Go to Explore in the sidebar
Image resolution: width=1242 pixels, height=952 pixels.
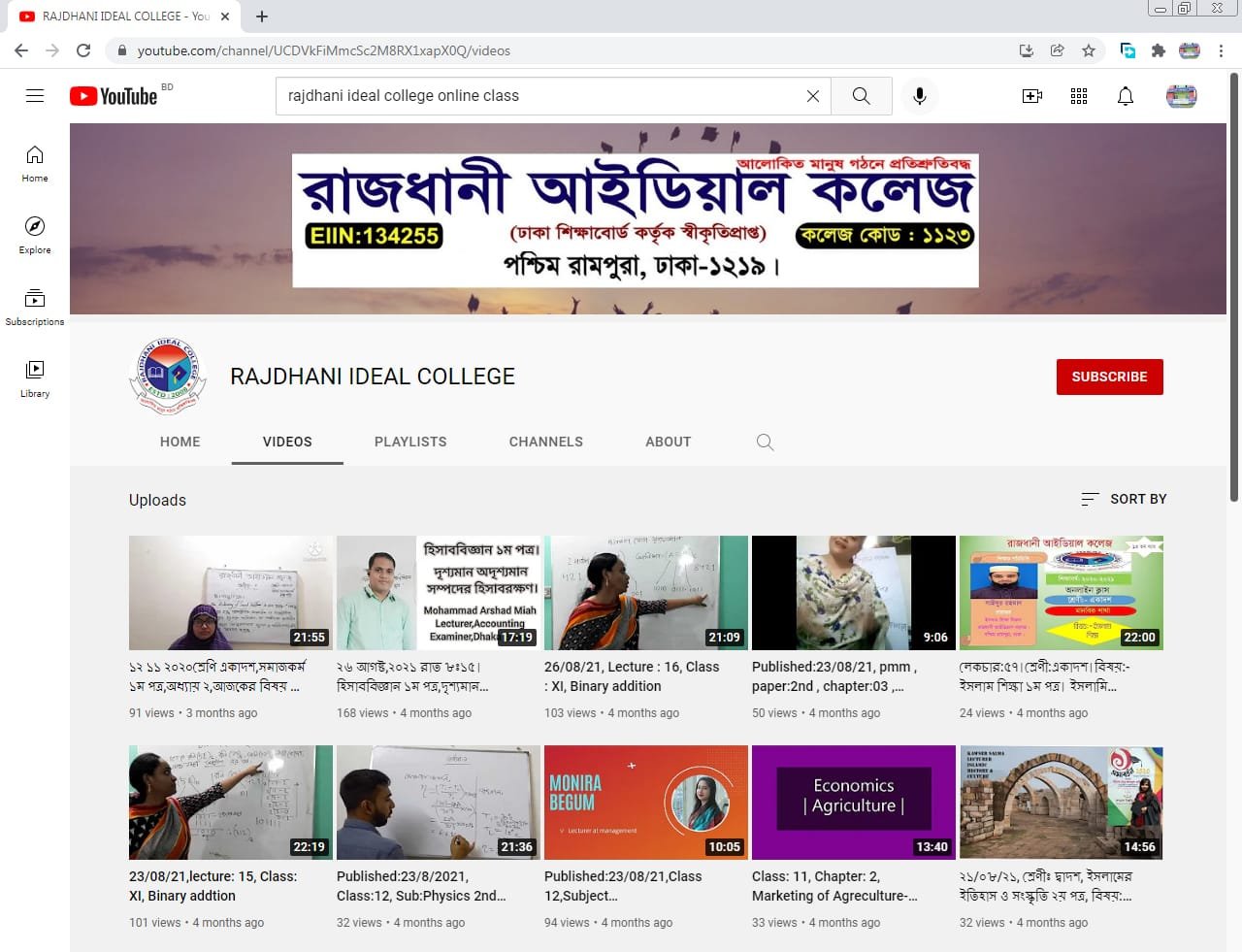[35, 235]
